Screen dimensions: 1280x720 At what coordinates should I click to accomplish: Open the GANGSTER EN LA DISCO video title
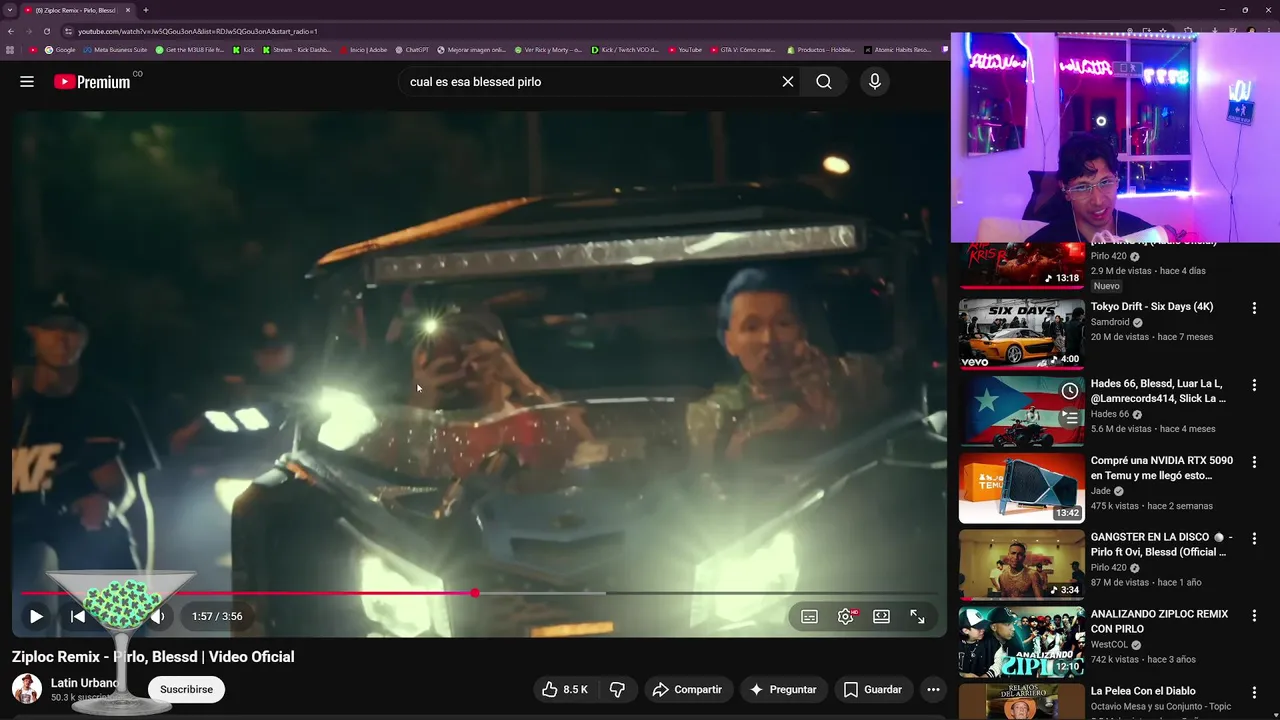[1160, 544]
